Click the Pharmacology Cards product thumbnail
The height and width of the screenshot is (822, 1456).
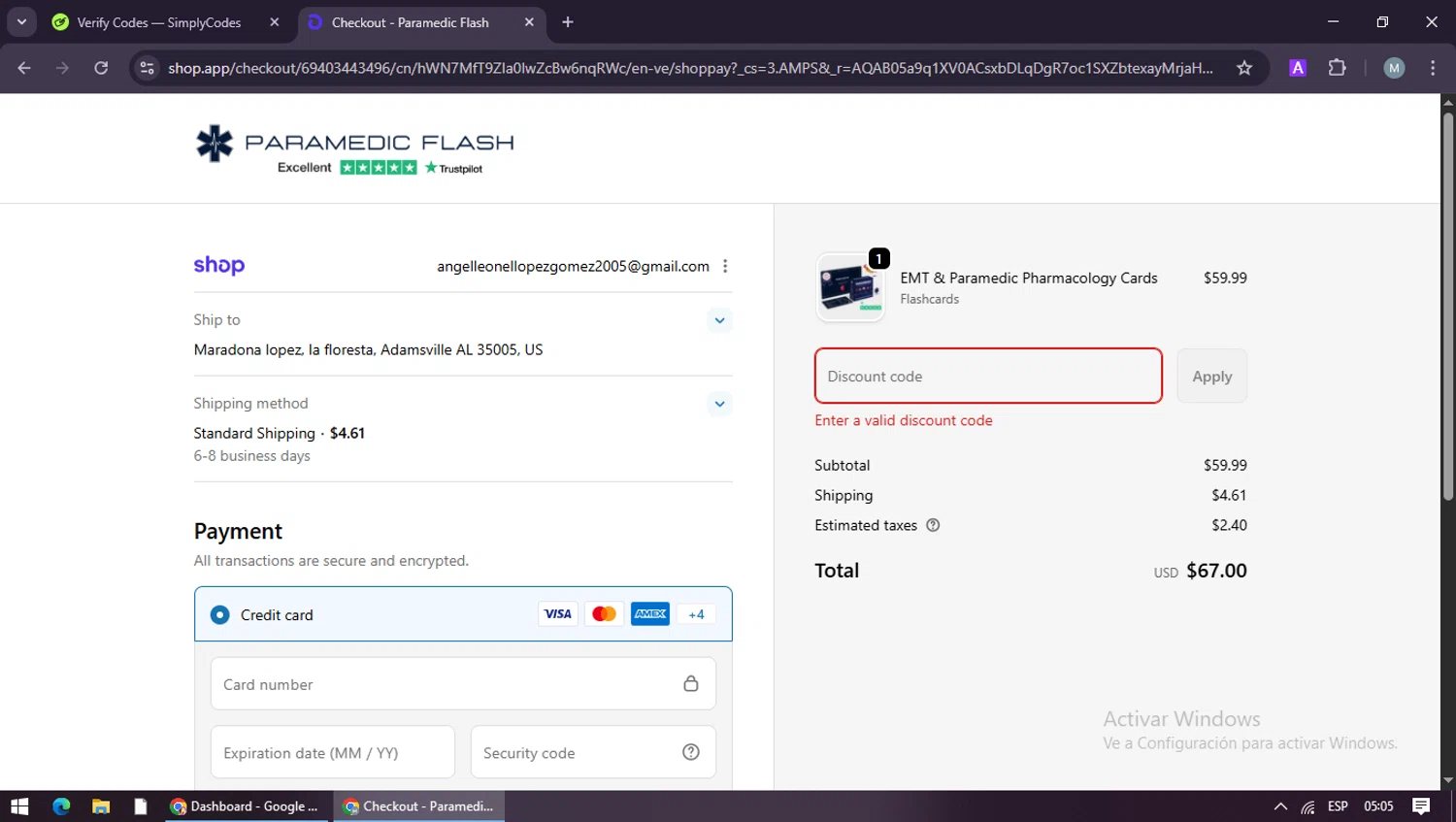pyautogui.click(x=850, y=287)
